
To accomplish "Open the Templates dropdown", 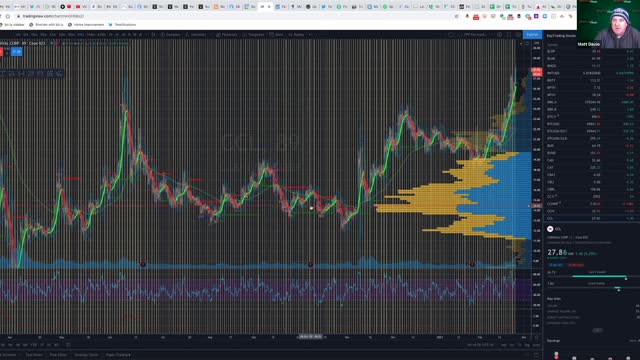I will [x=254, y=35].
